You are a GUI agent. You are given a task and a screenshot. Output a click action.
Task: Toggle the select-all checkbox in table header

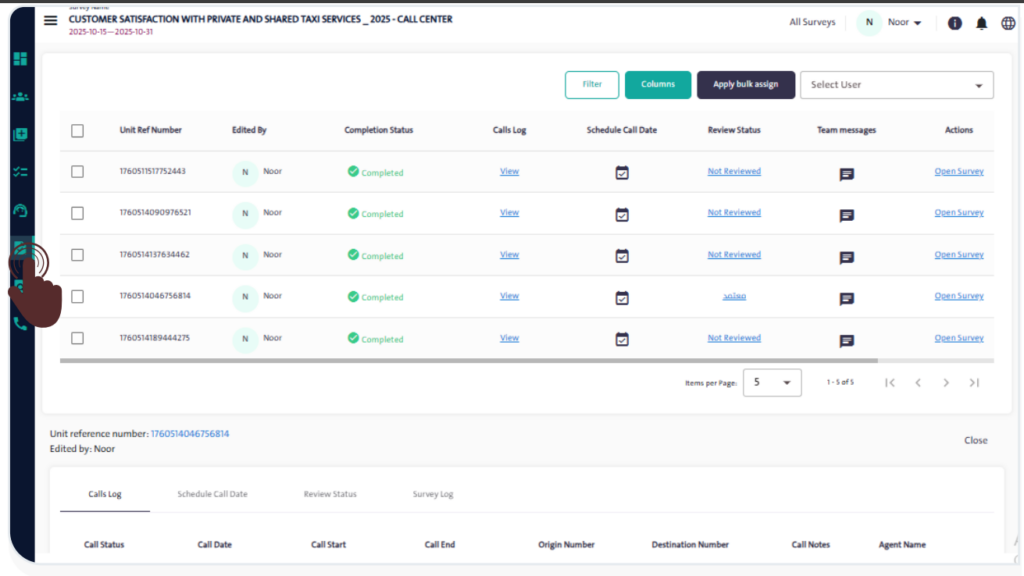[78, 130]
